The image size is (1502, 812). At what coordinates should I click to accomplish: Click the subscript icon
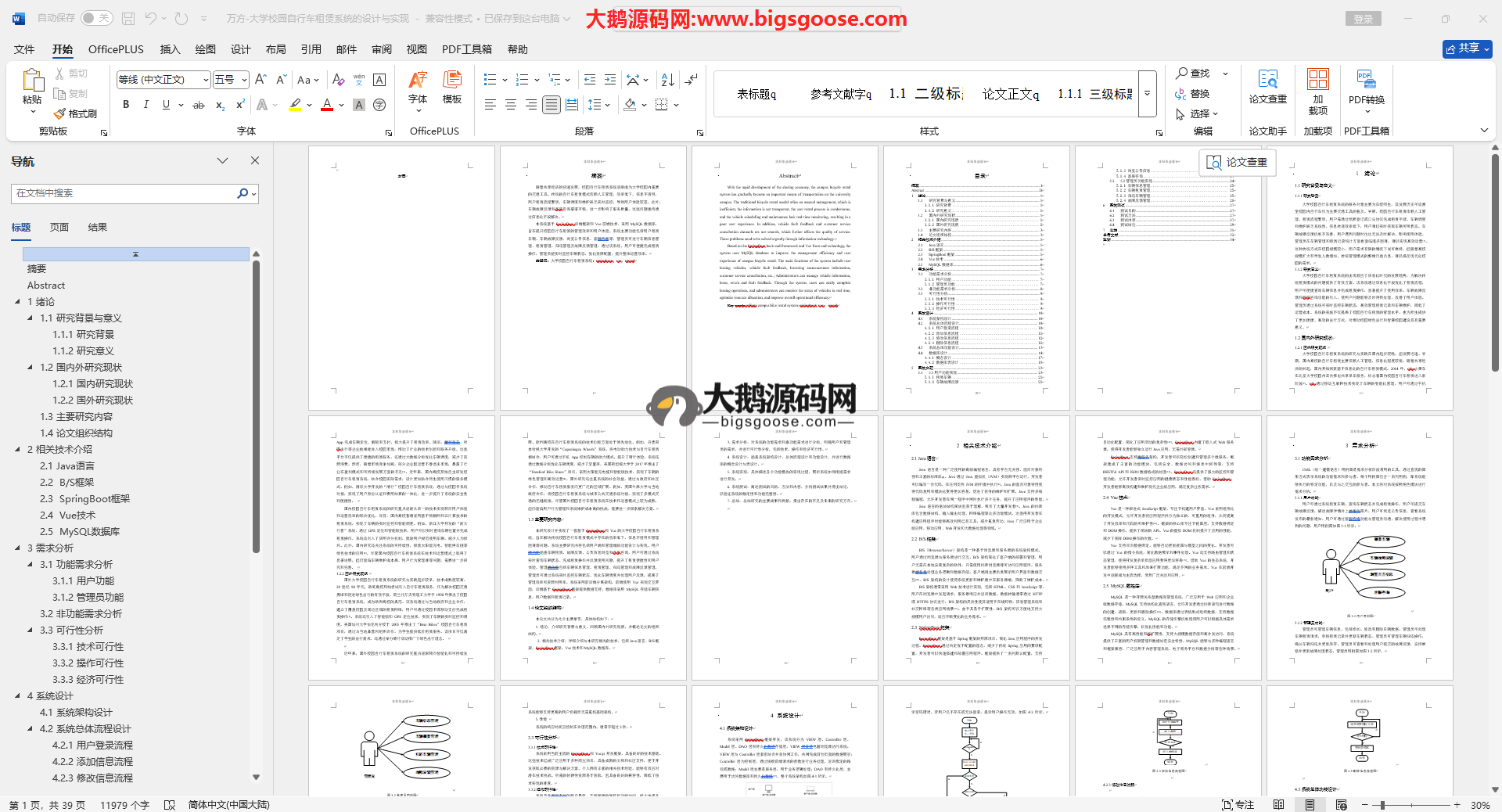pyautogui.click(x=220, y=105)
